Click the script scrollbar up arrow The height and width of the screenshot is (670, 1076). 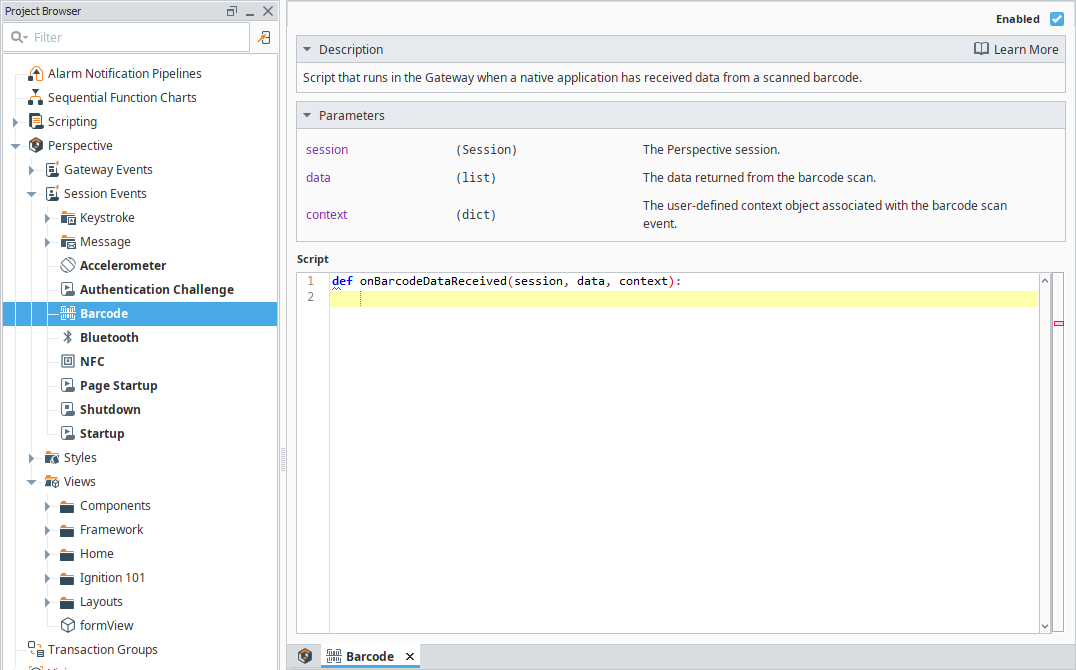coord(1044,280)
